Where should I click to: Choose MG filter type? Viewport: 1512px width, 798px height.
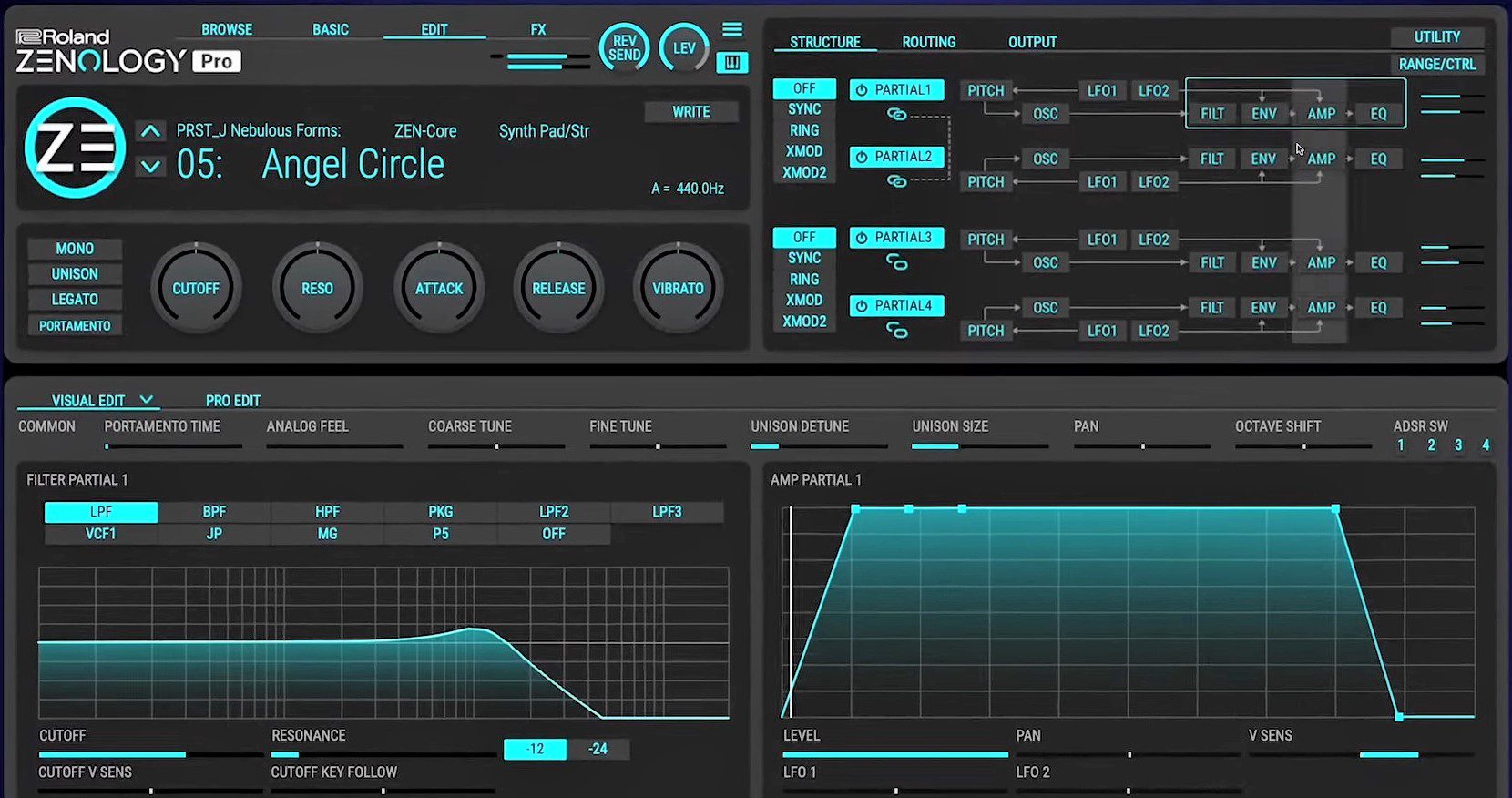(x=327, y=534)
